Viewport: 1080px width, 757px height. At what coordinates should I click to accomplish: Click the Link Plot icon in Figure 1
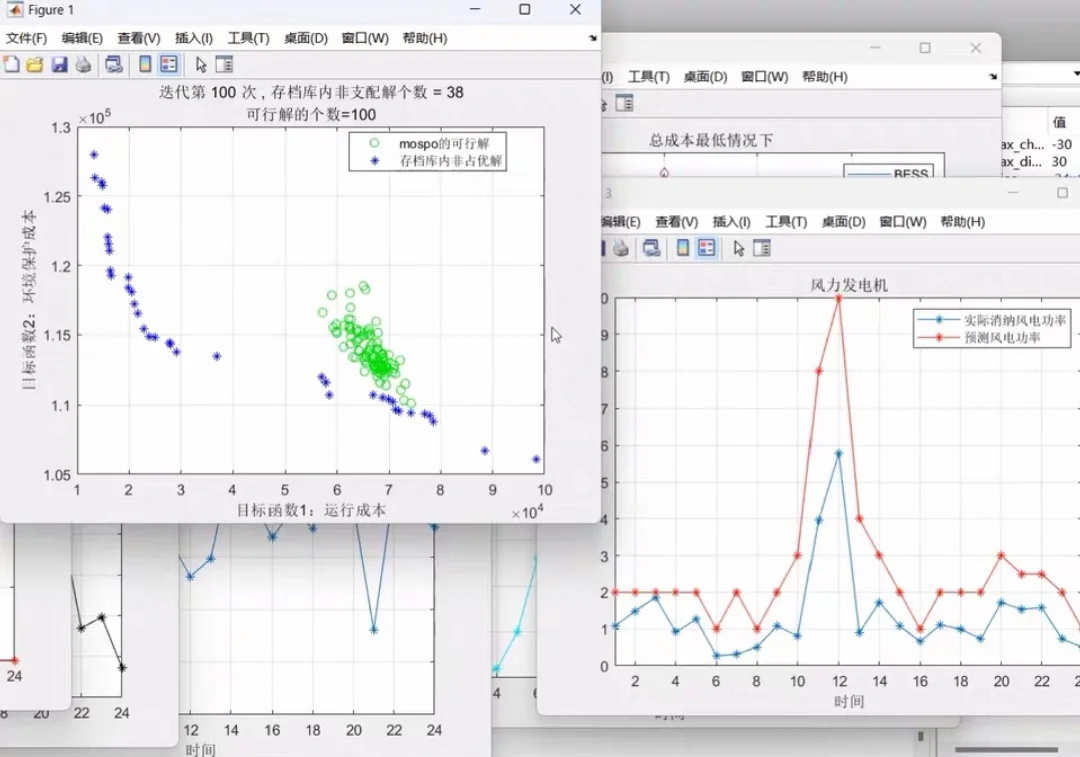click(x=114, y=65)
